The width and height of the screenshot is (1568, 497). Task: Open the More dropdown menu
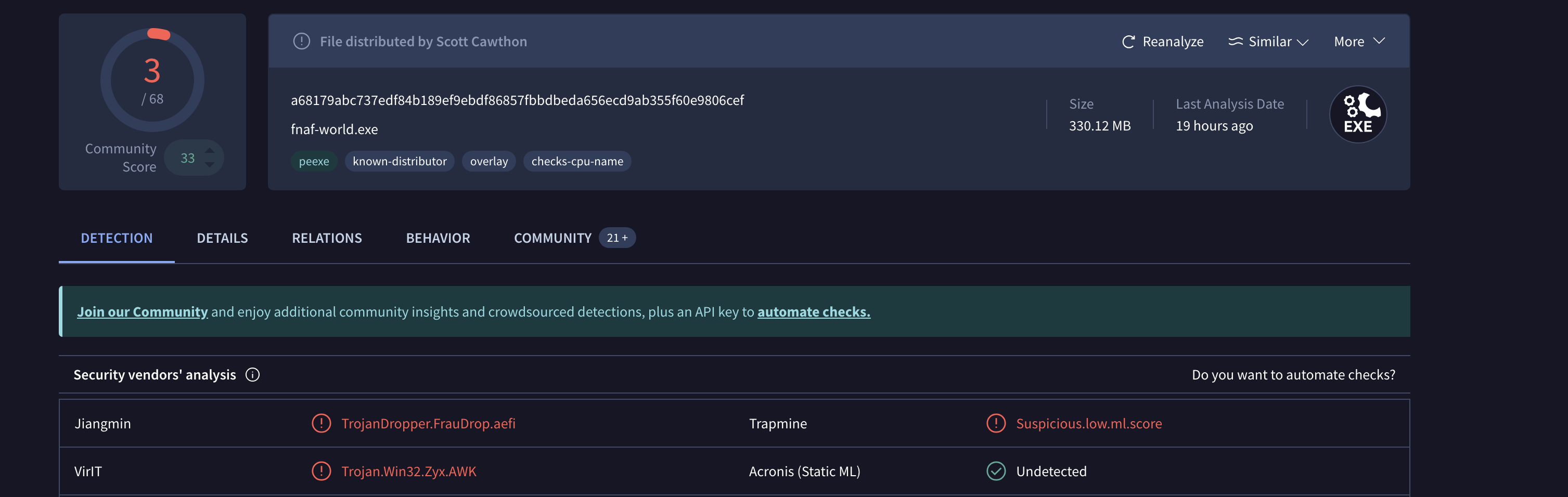pos(1359,42)
